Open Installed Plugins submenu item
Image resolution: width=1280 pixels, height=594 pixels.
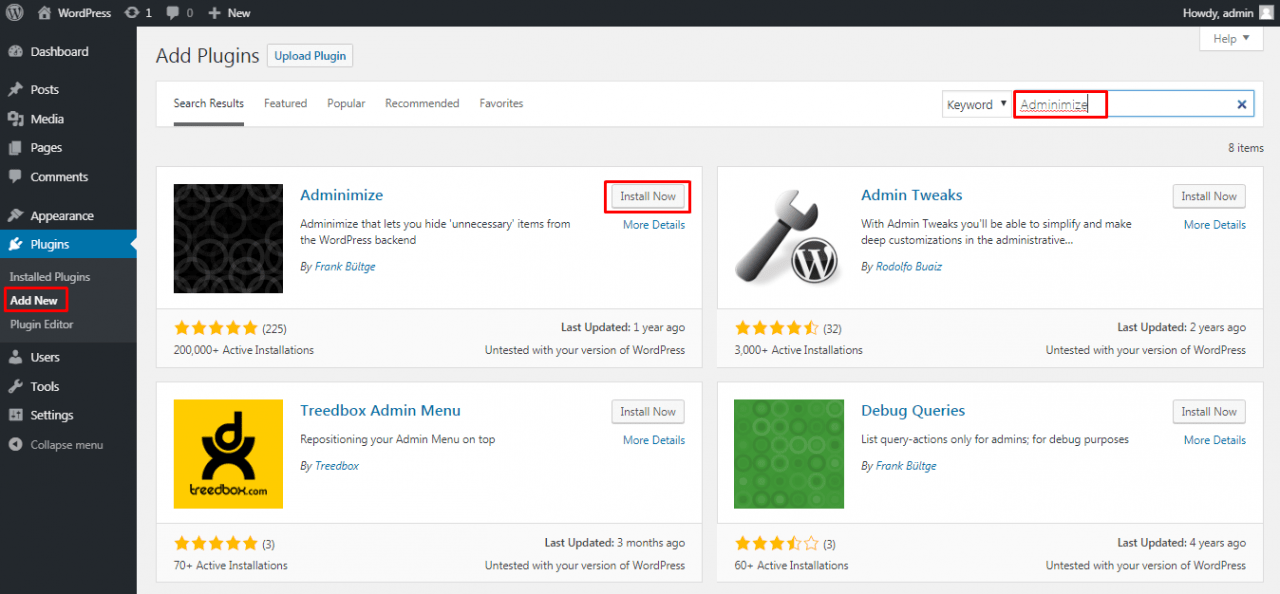coord(50,277)
